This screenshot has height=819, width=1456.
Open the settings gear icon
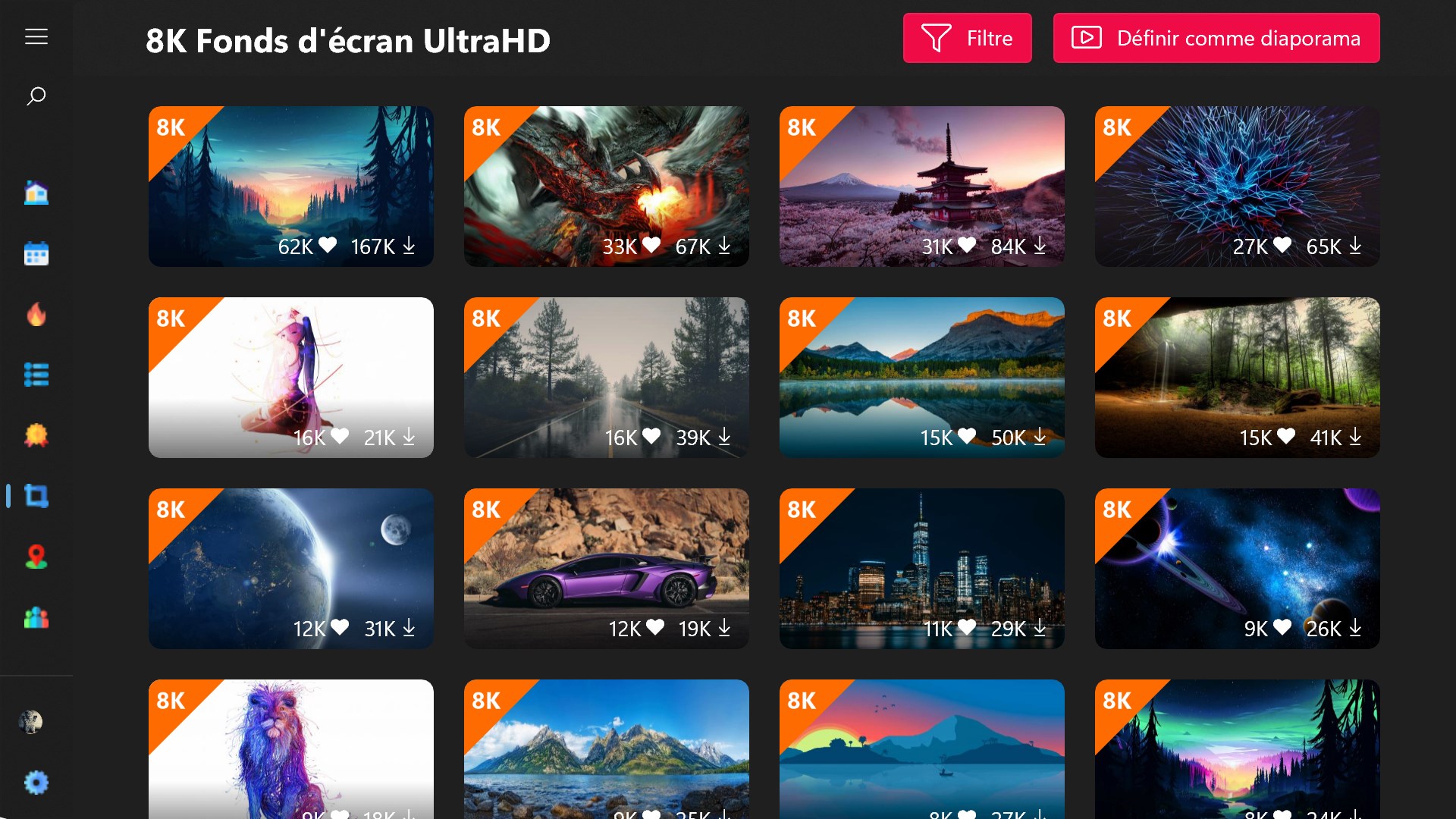36,782
